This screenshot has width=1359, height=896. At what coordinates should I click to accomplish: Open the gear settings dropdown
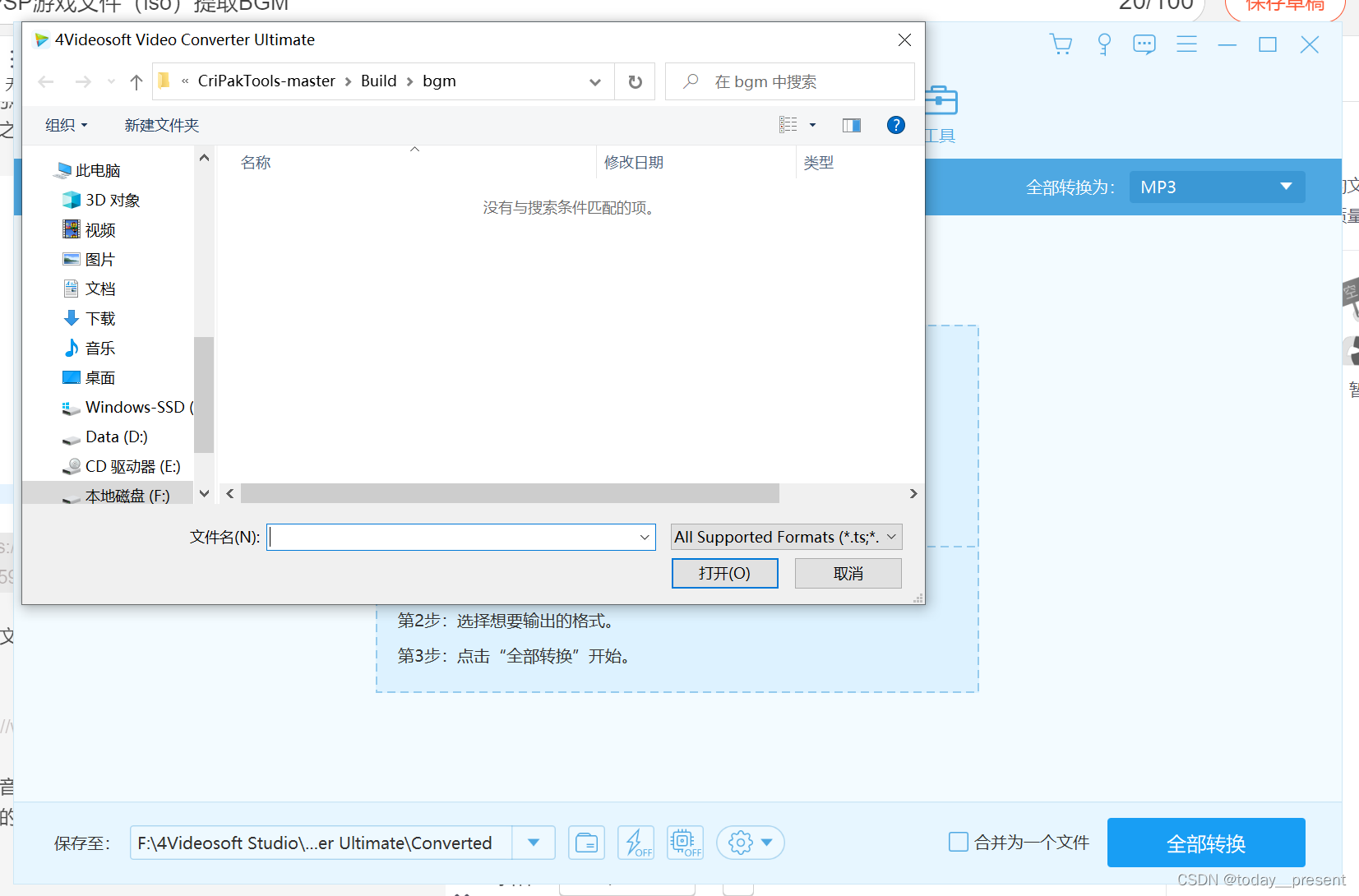tap(750, 843)
